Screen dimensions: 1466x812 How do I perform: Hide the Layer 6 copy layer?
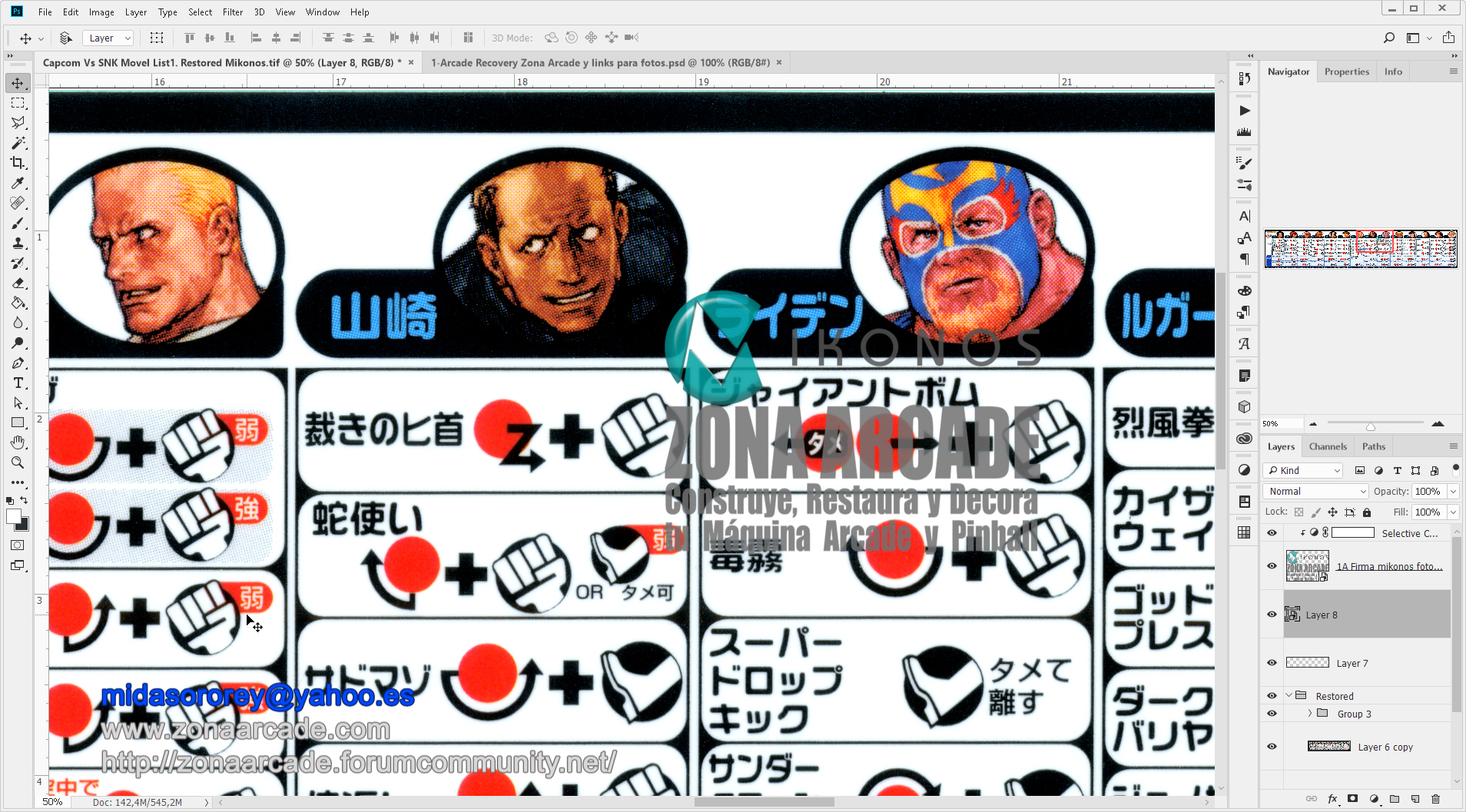(1272, 746)
